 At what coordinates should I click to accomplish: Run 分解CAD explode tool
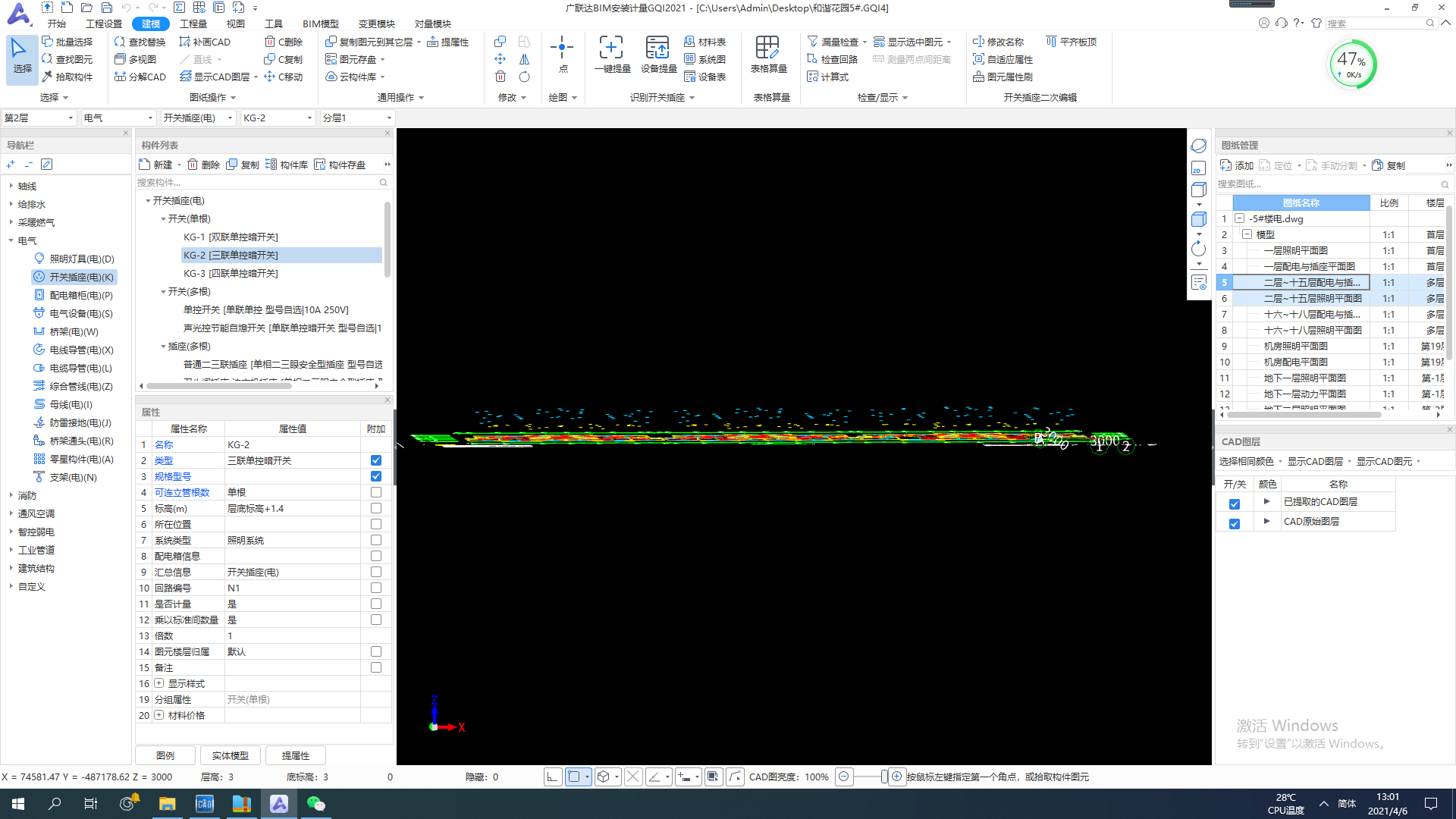[x=140, y=77]
